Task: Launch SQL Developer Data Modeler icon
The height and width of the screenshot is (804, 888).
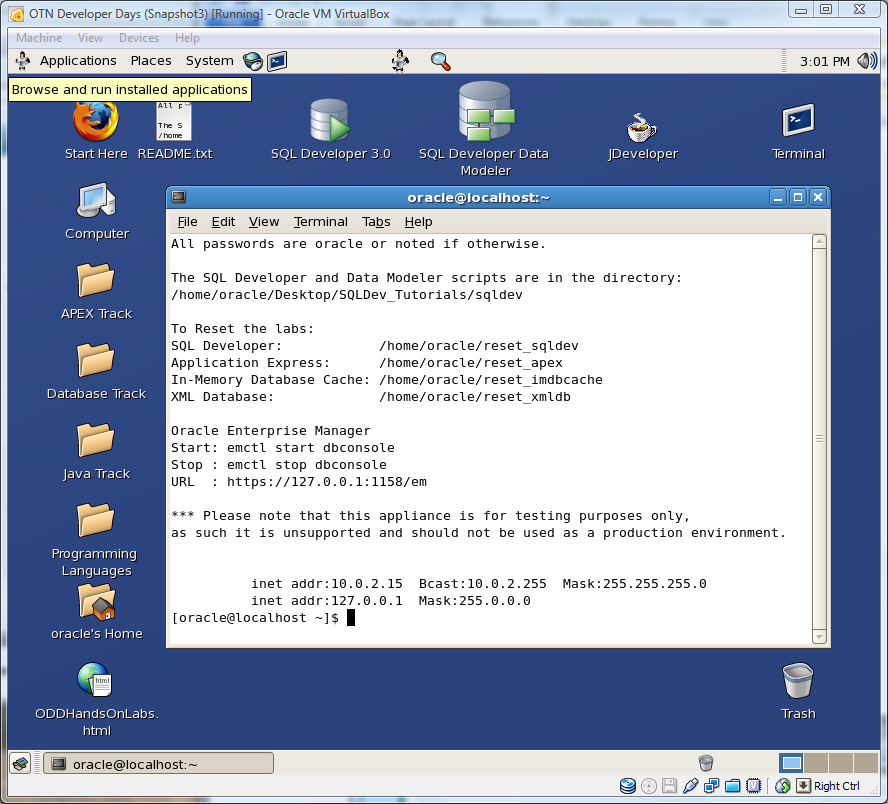Action: point(486,112)
